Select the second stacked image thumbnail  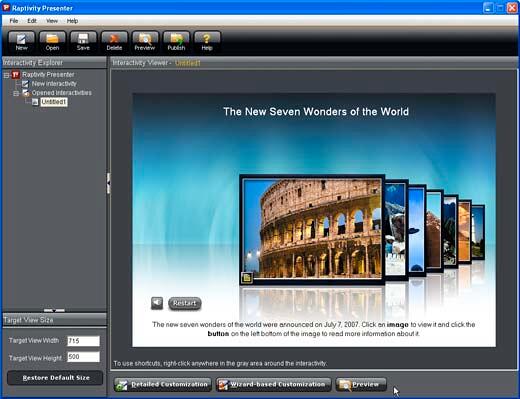396,229
